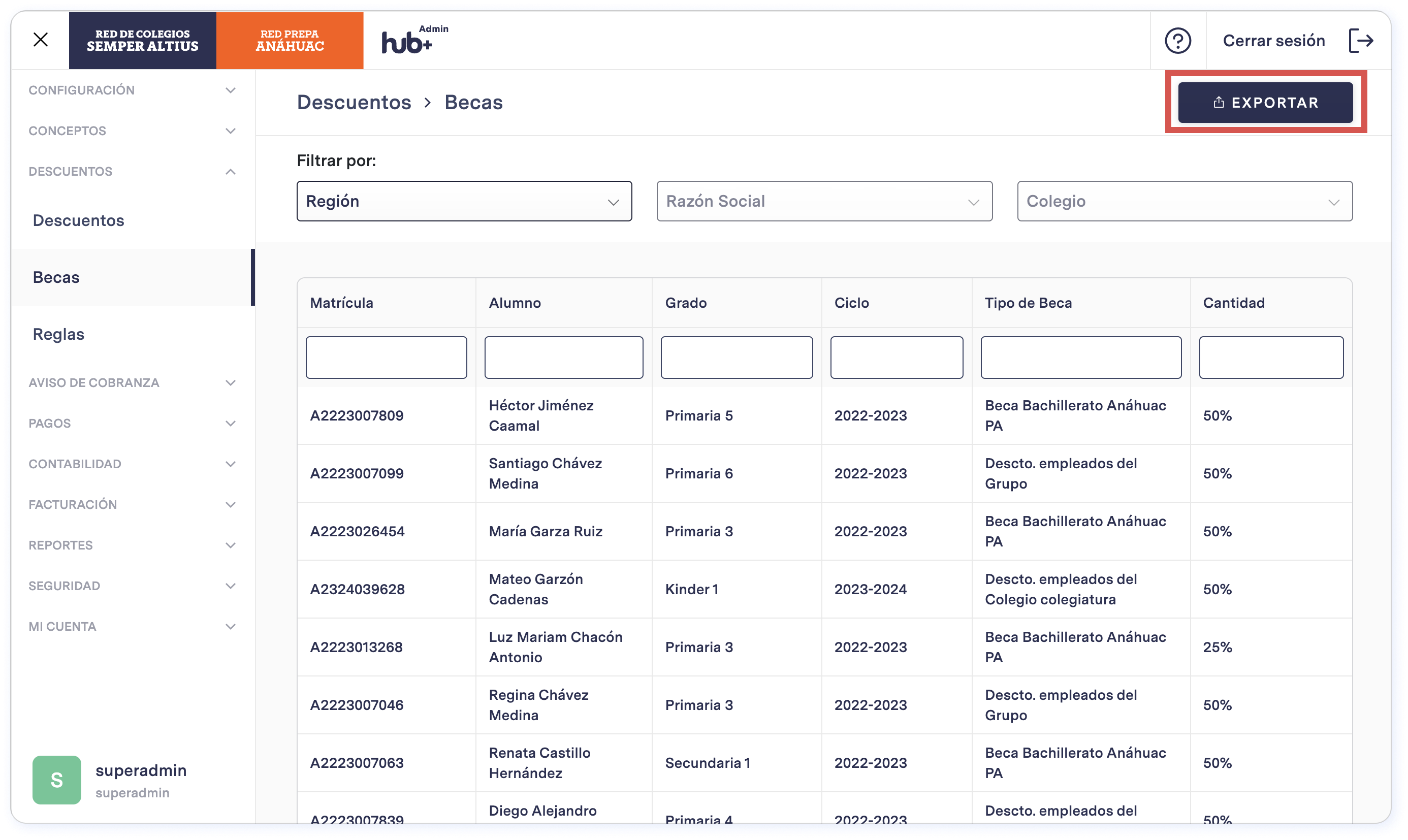1408x840 pixels.
Task: Select matrícula A2223007046
Action: click(357, 705)
